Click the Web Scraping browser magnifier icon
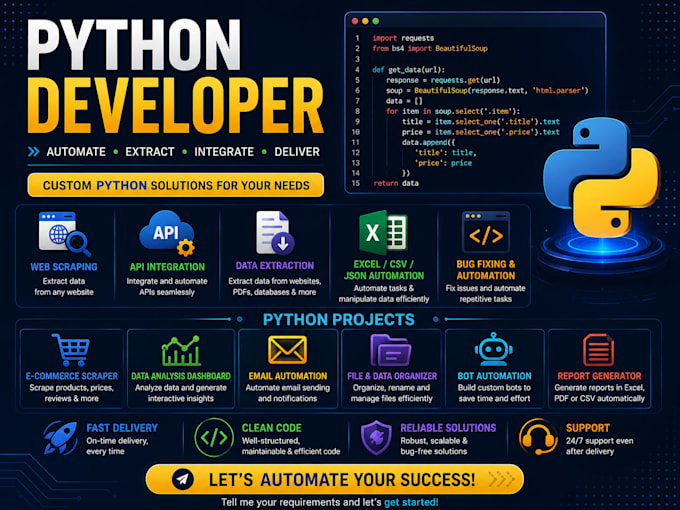 [x=64, y=234]
